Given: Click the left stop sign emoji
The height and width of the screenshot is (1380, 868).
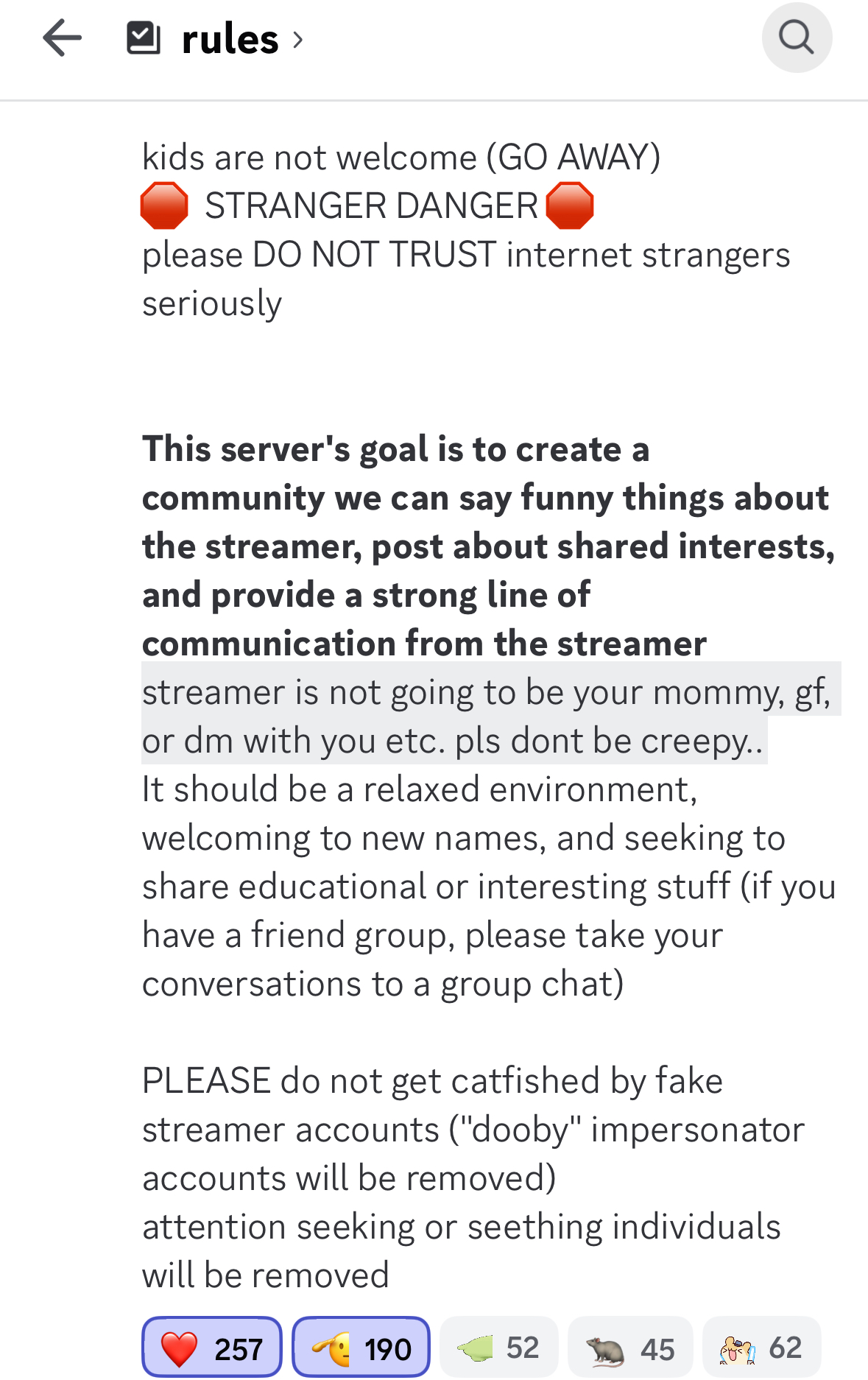Looking at the screenshot, I should 164,206.
